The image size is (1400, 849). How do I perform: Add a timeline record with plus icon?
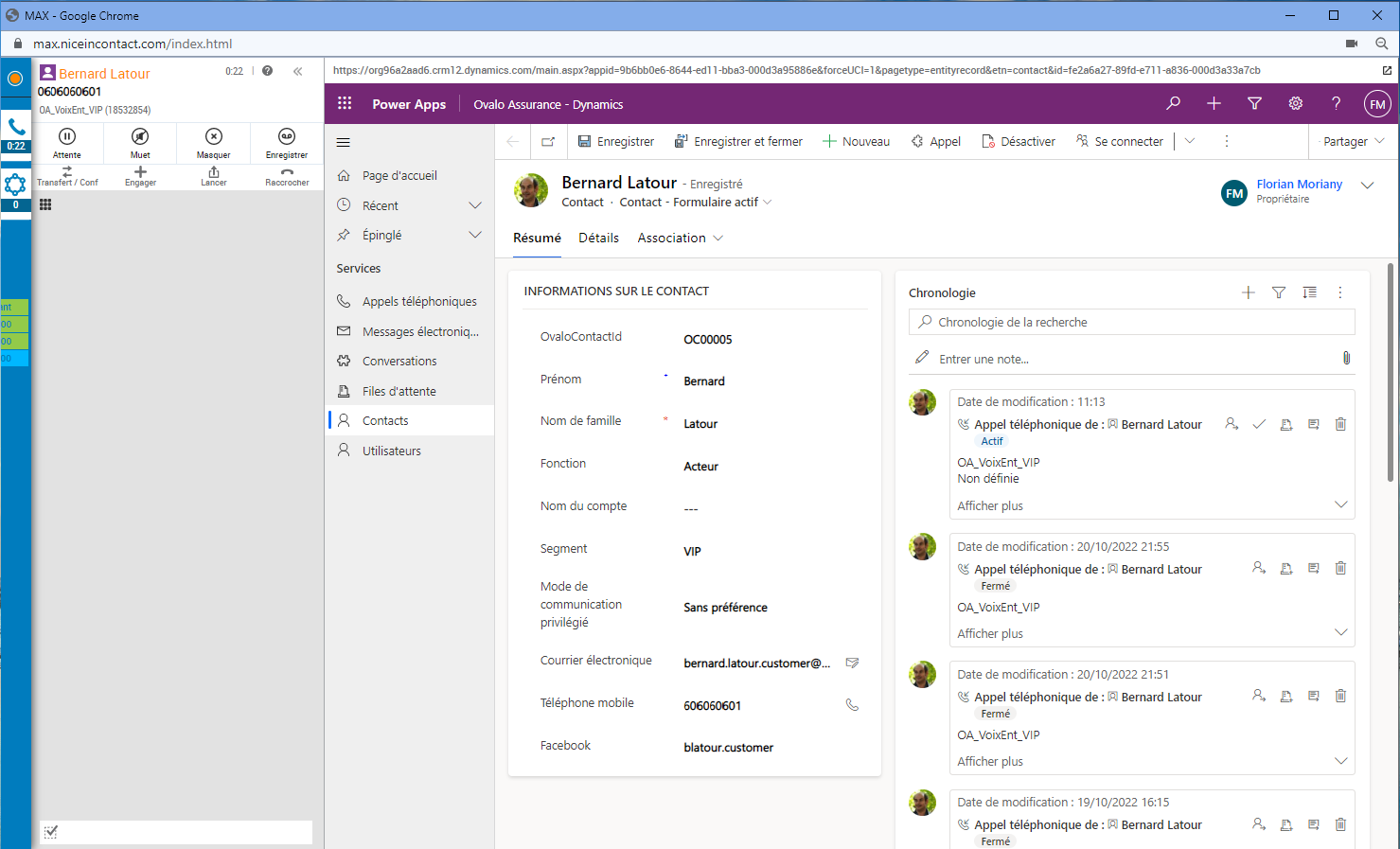tap(1248, 293)
